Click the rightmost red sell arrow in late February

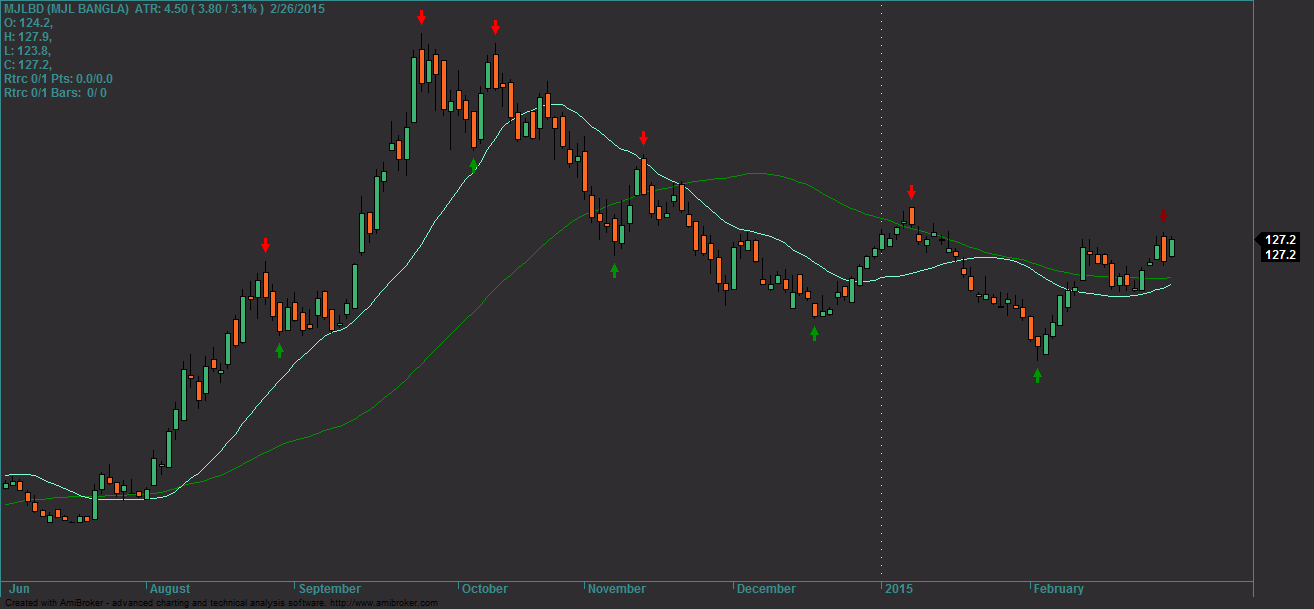(1161, 215)
